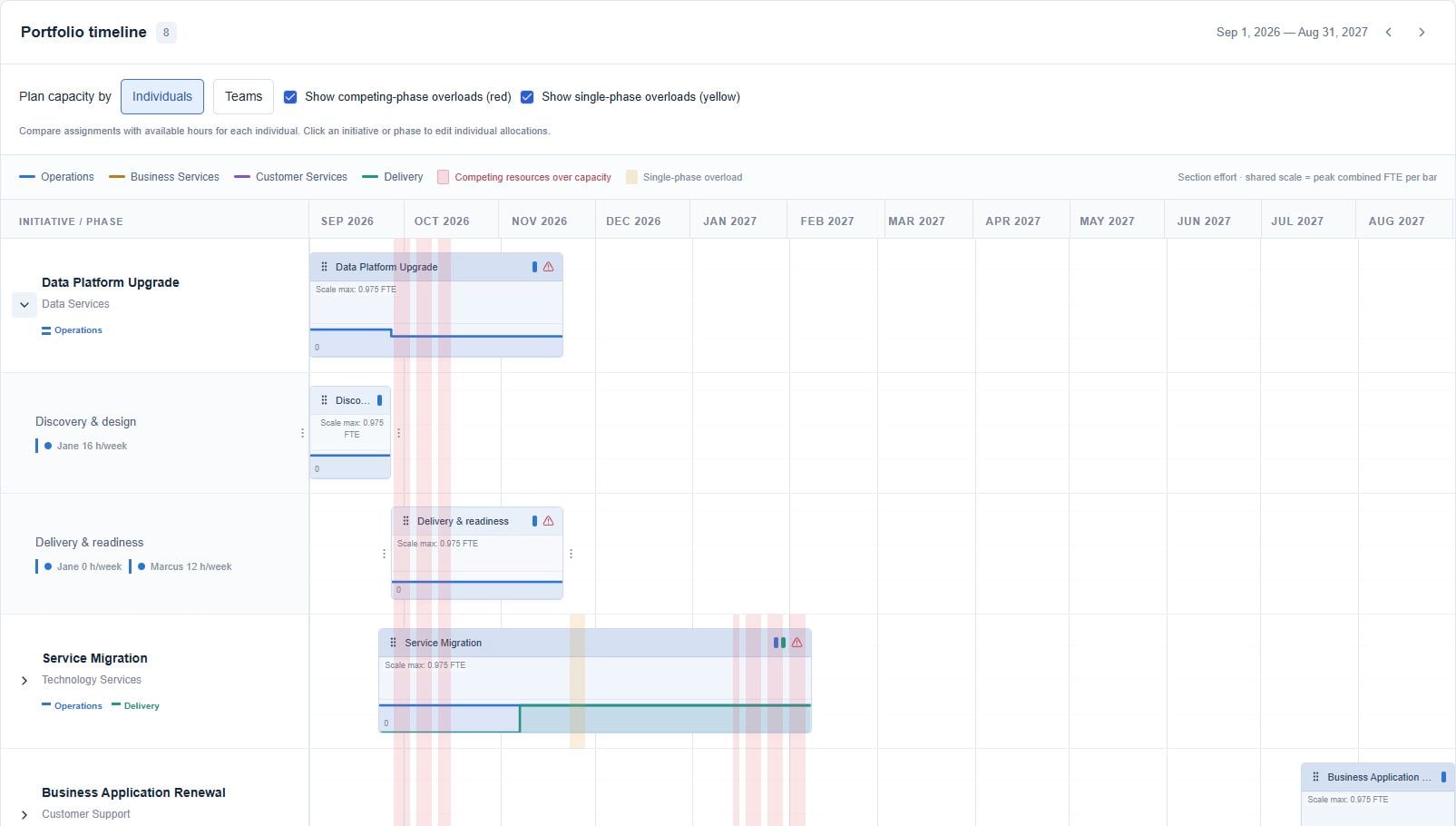This screenshot has width=1456, height=826.
Task: Switch capacity planning to Teams
Action: click(x=243, y=96)
